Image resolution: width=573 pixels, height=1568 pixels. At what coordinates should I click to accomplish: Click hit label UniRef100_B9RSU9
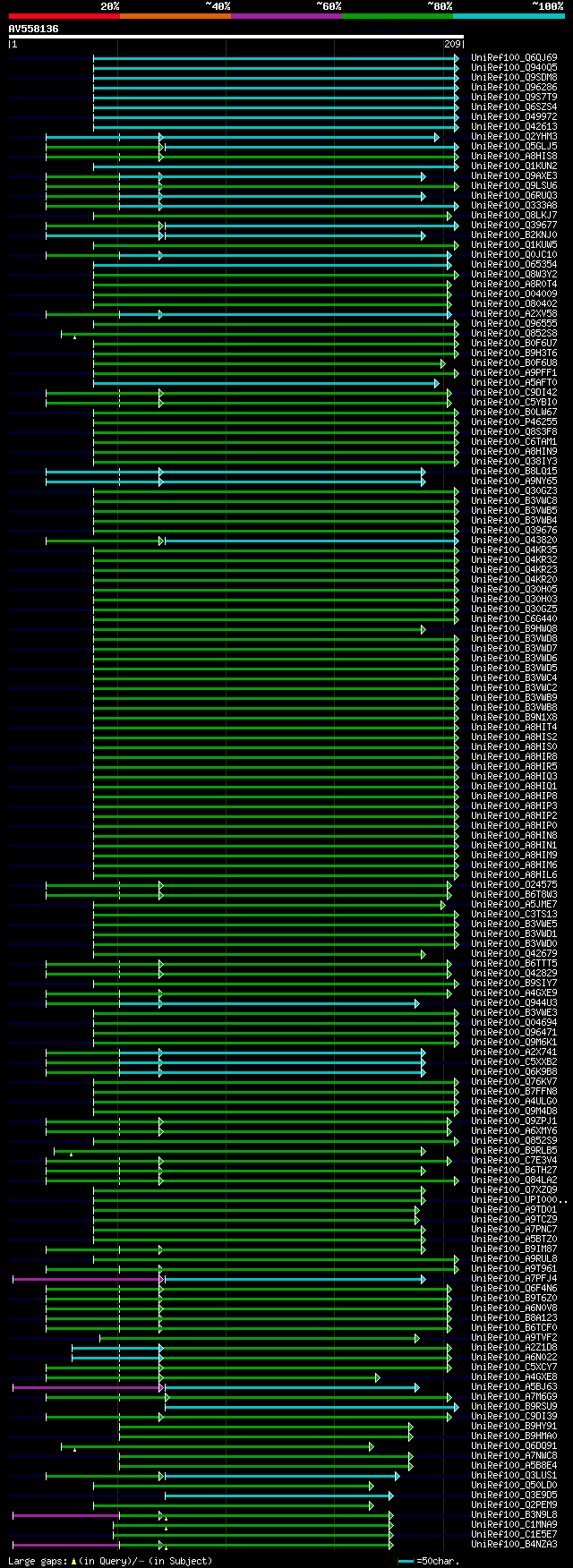514,1406
